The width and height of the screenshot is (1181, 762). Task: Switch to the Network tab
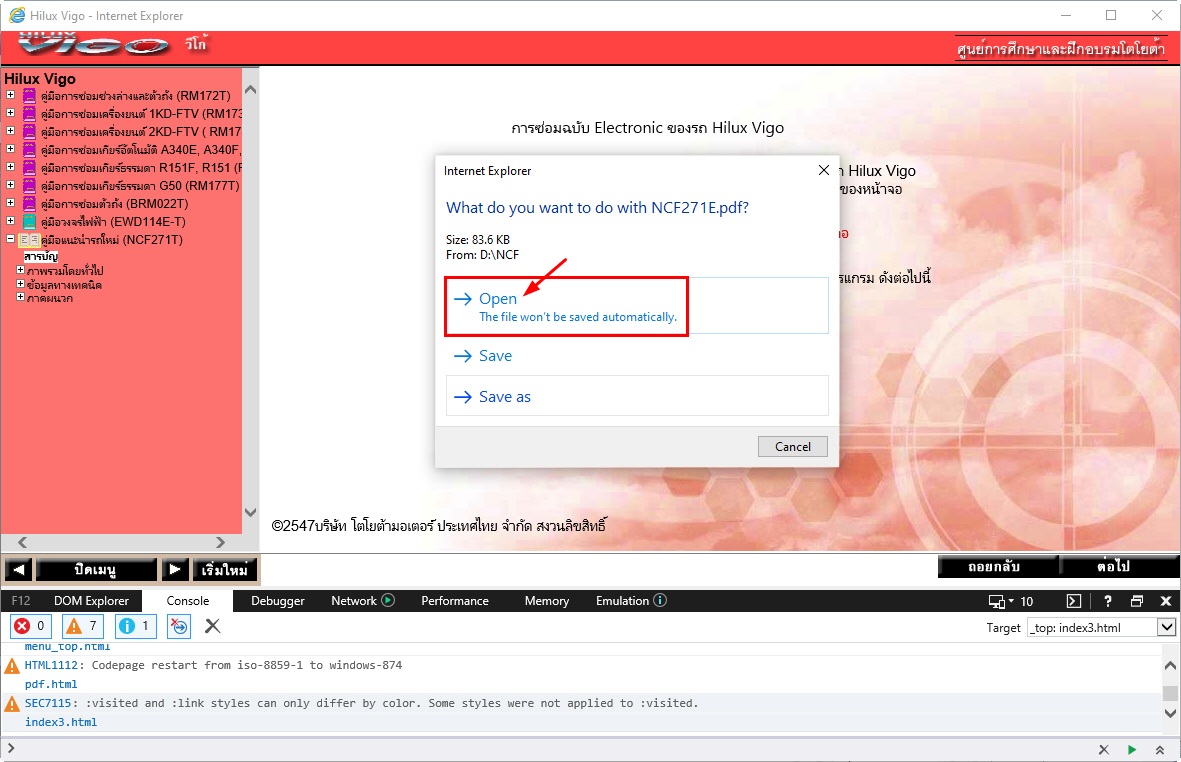pos(362,600)
